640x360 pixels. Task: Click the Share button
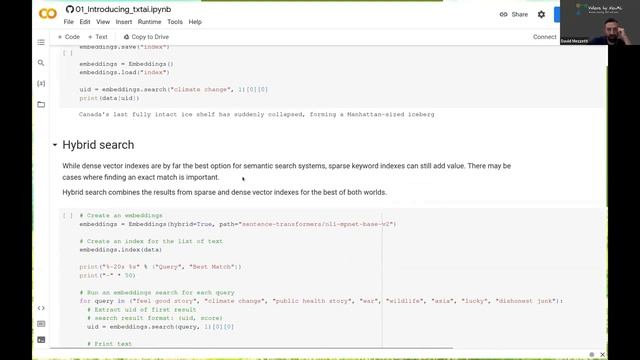tap(514, 14)
